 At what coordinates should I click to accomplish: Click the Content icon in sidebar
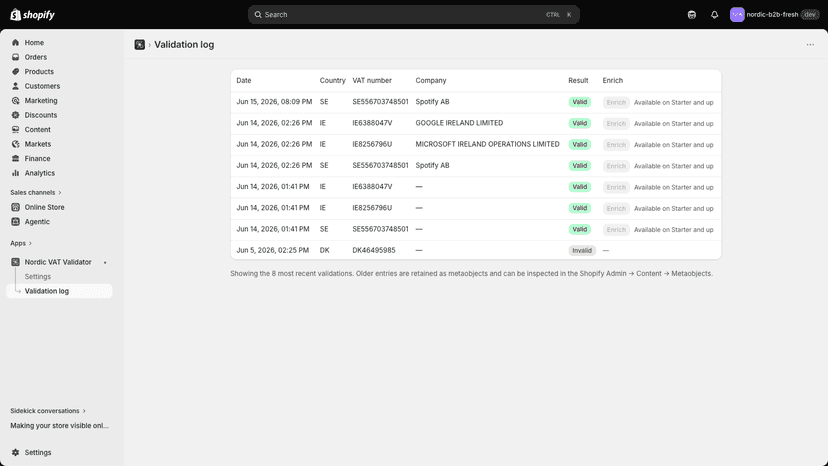click(15, 129)
